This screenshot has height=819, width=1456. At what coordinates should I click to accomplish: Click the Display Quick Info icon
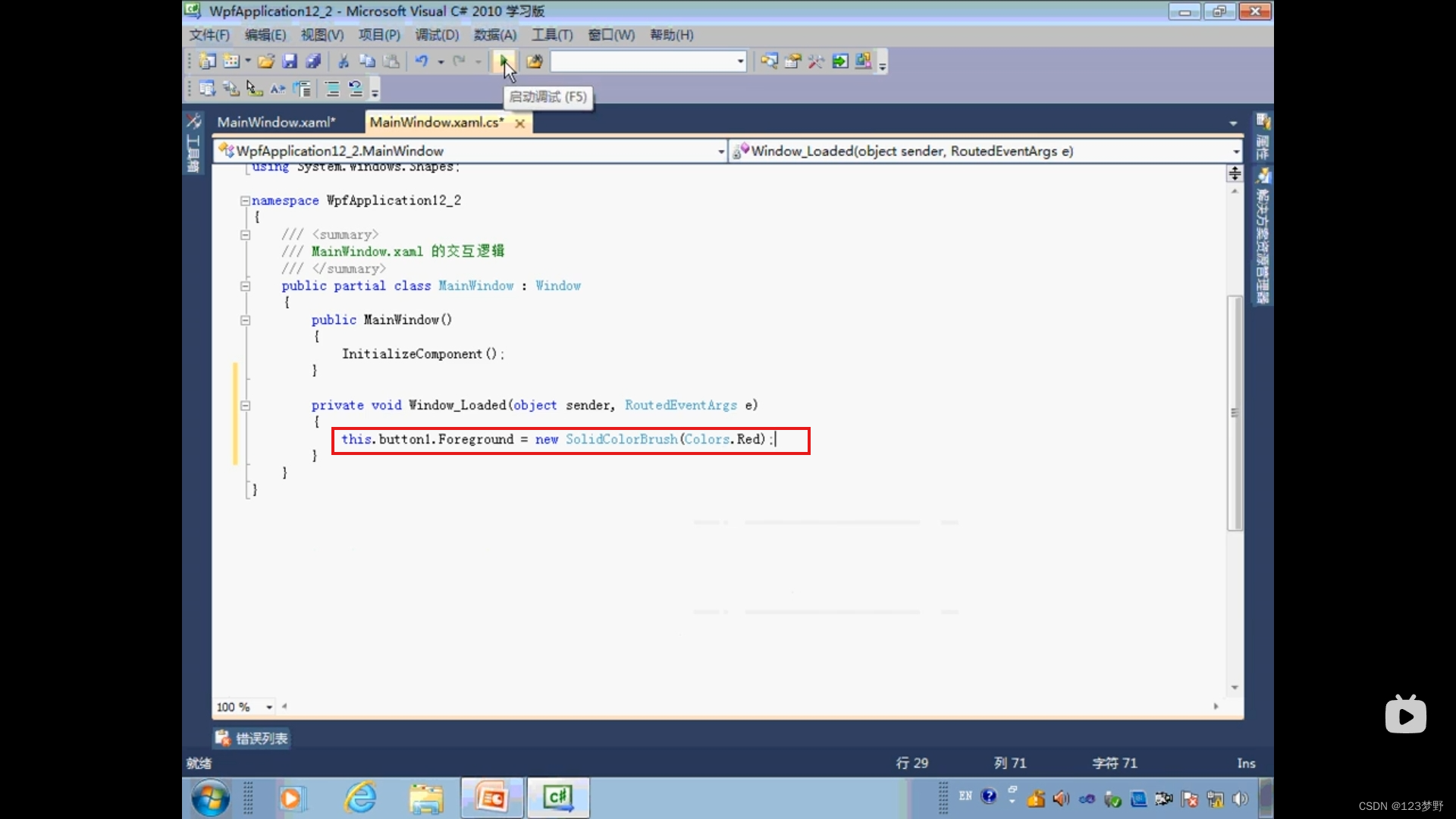point(254,89)
